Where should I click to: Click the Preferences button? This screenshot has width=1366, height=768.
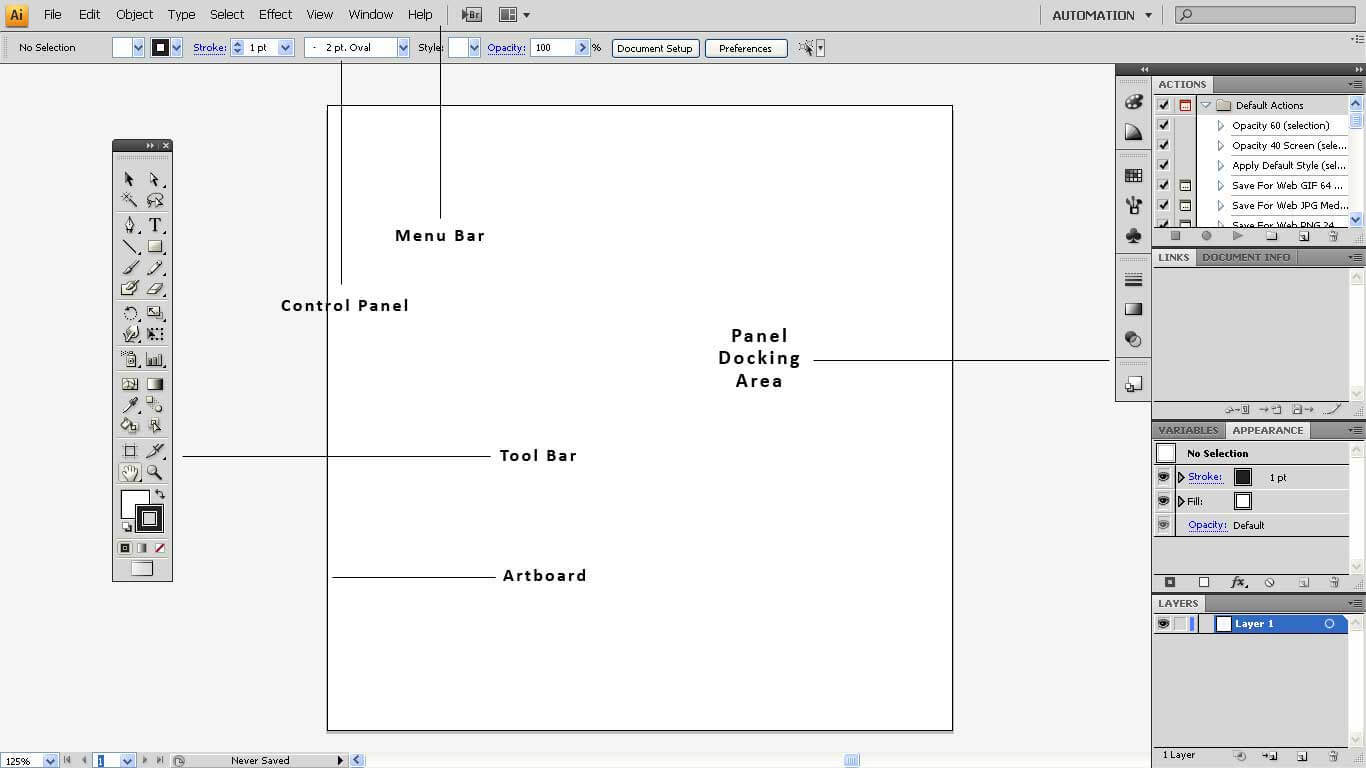point(745,48)
